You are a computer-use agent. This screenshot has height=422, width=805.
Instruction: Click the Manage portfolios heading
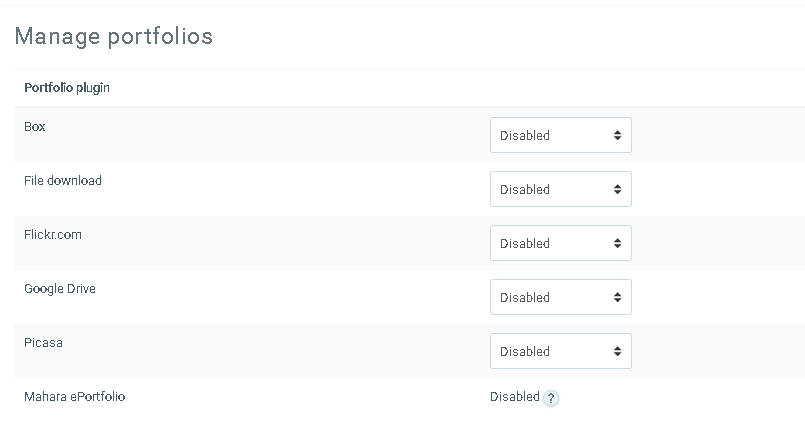[113, 37]
